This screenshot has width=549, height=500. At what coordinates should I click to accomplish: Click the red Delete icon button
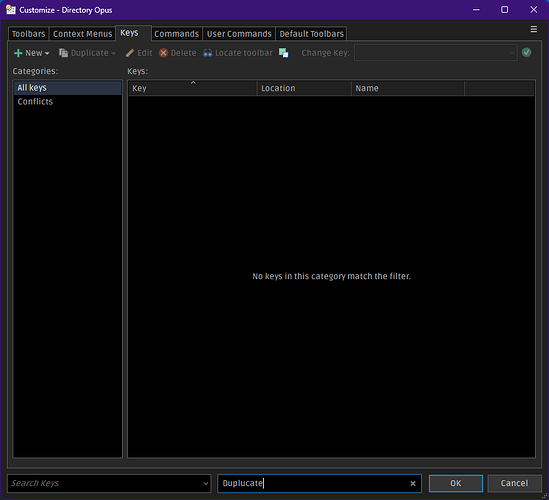(x=178, y=53)
